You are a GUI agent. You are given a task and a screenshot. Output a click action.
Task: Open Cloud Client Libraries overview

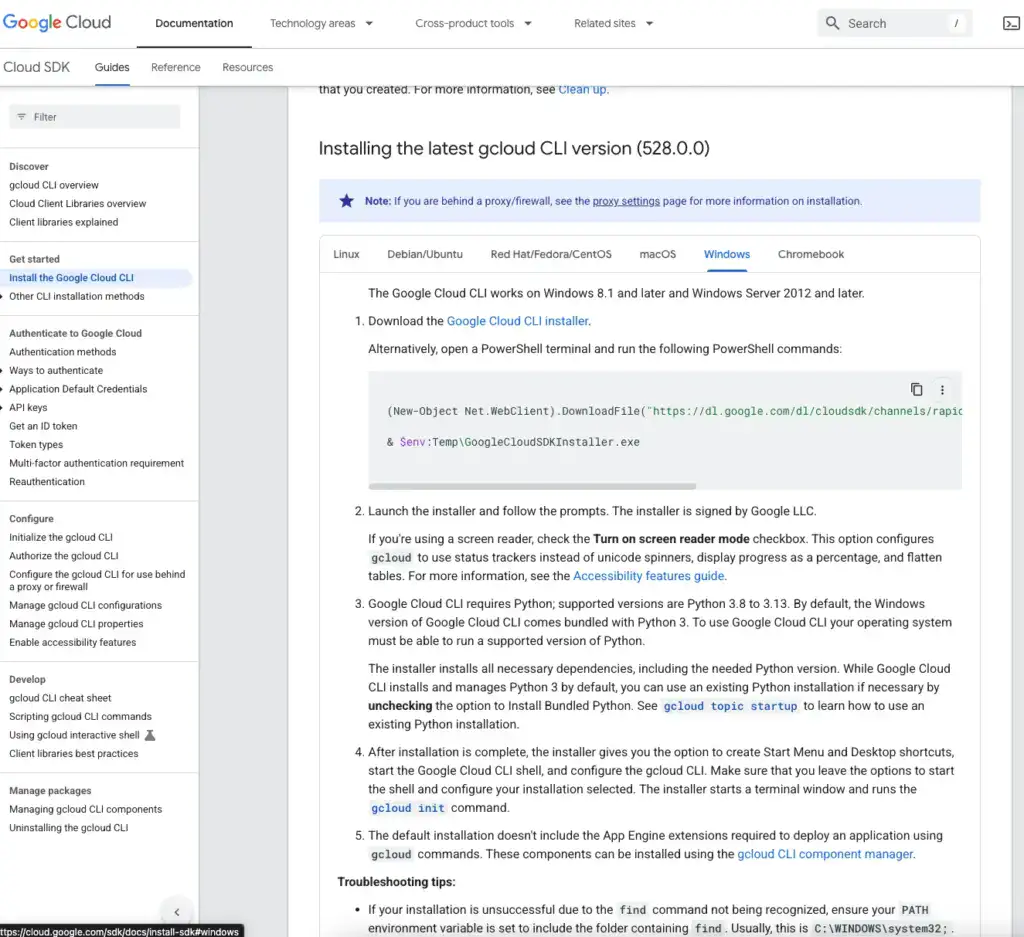[77, 204]
